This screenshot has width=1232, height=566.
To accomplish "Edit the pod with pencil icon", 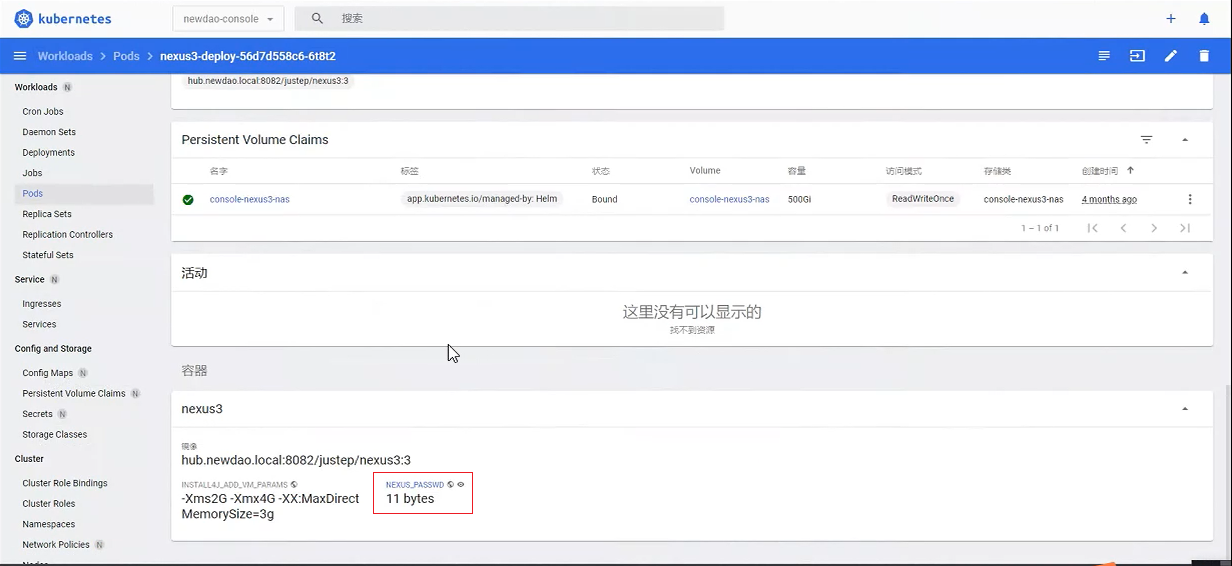I will [1171, 56].
